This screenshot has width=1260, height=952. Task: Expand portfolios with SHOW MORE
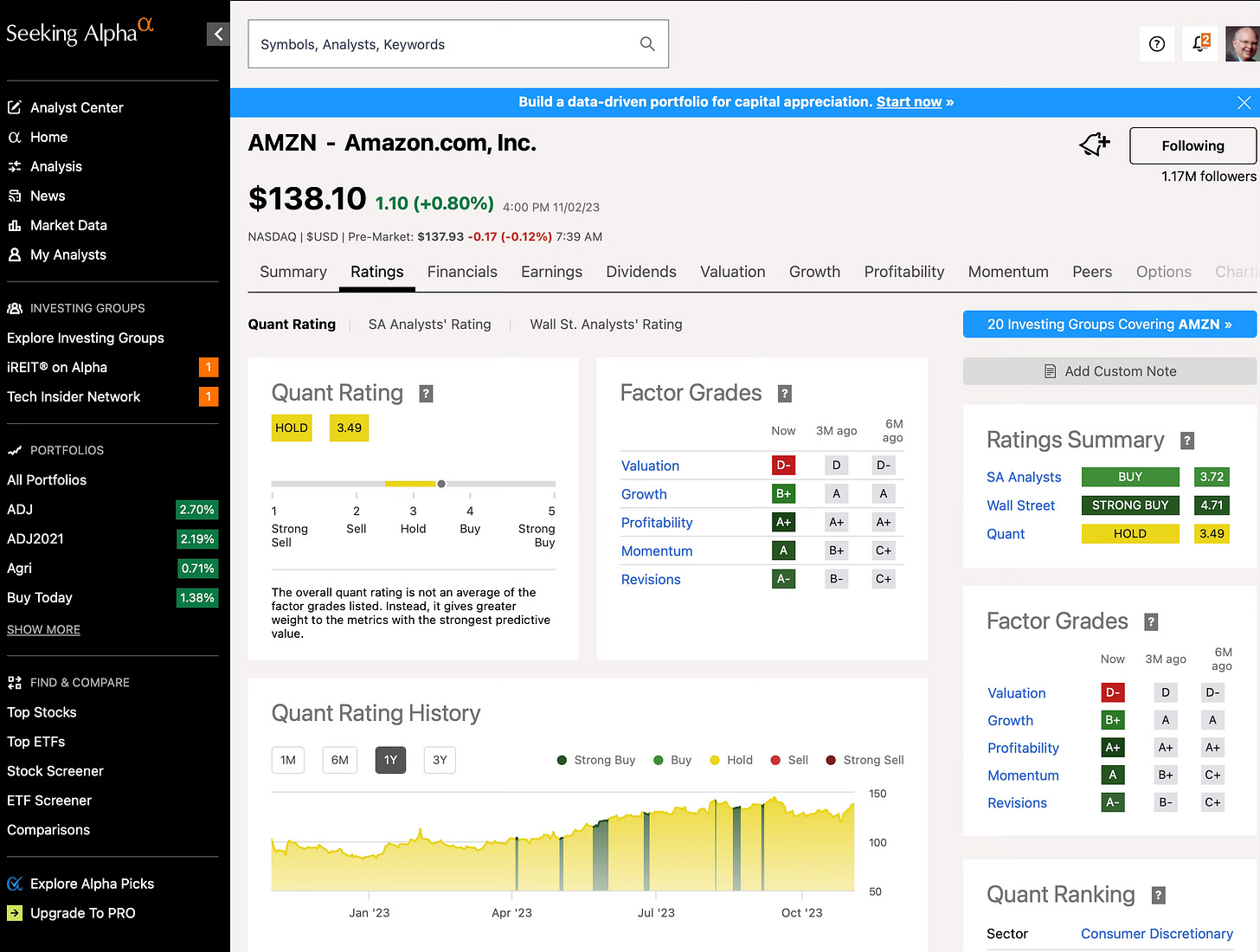coord(43,629)
